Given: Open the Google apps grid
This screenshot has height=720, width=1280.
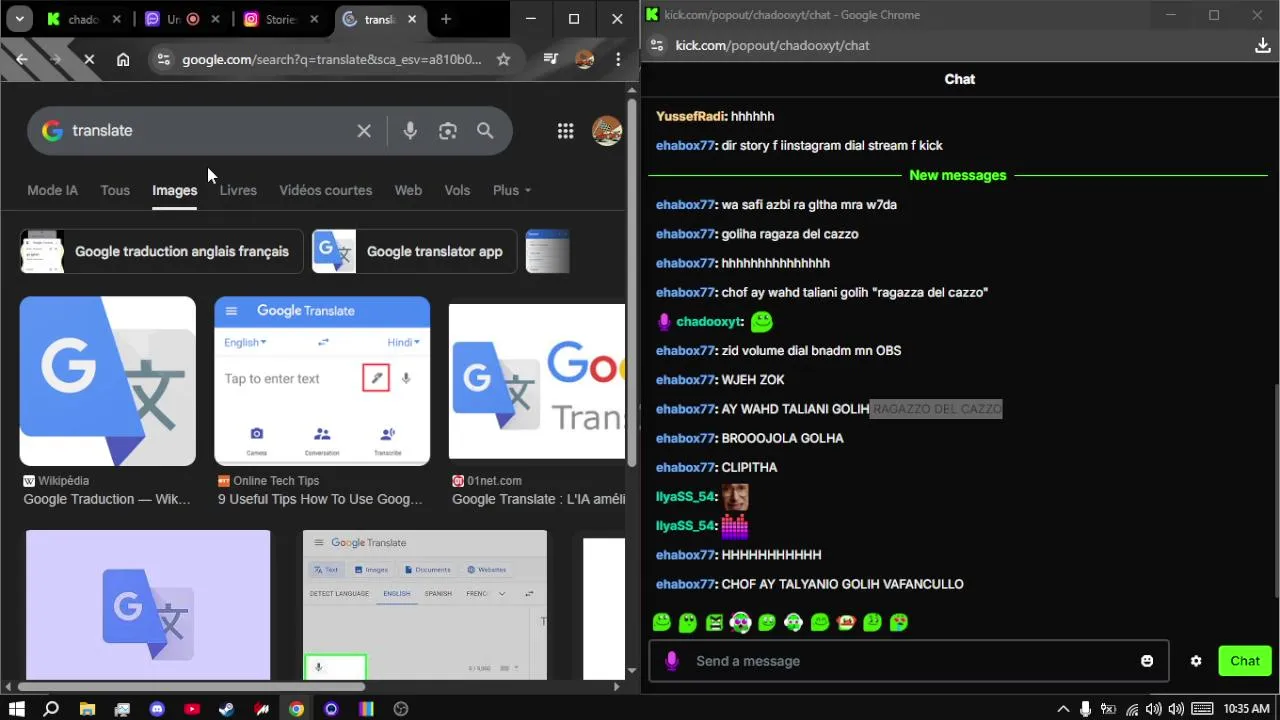Looking at the screenshot, I should tap(566, 131).
